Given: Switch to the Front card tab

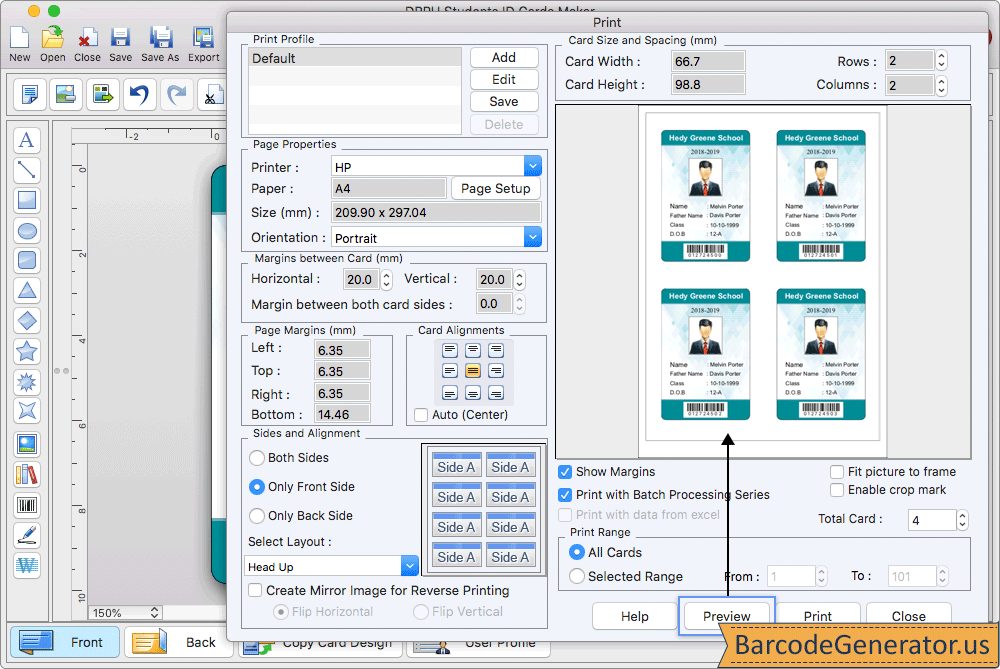Looking at the screenshot, I should tap(64, 642).
